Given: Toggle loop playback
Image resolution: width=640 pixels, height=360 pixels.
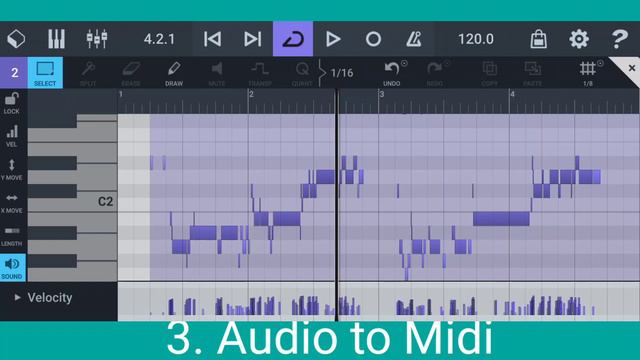Looking at the screenshot, I should [x=293, y=39].
